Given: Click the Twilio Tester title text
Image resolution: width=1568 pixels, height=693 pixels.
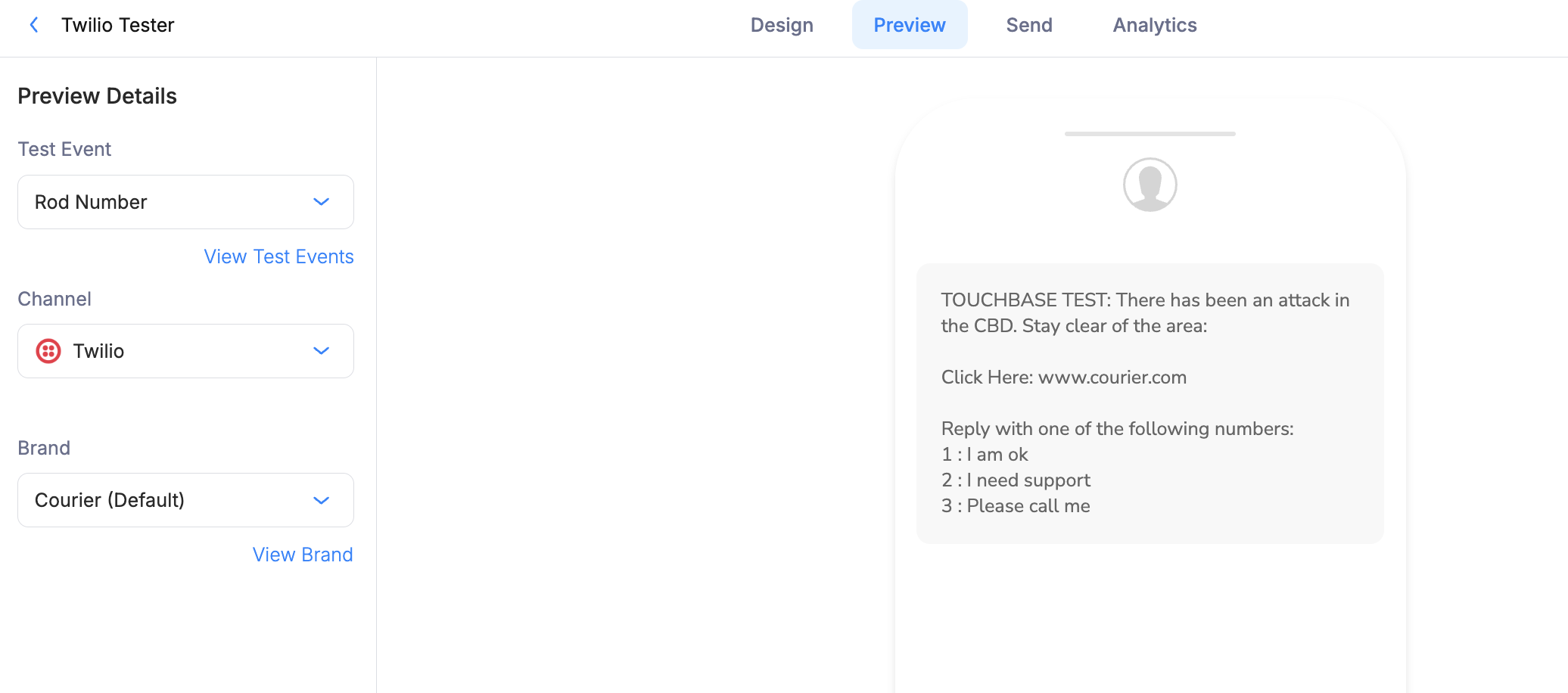Looking at the screenshot, I should click(118, 24).
